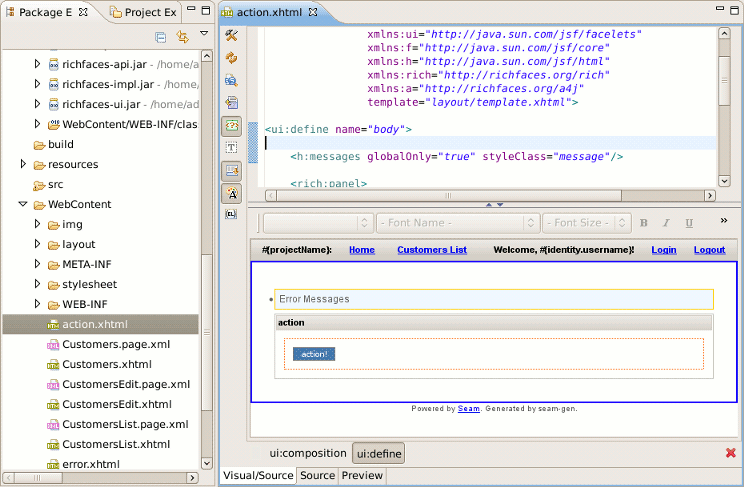
Task: Collapse All in the Package Explorer toolbar
Action: coord(160,37)
